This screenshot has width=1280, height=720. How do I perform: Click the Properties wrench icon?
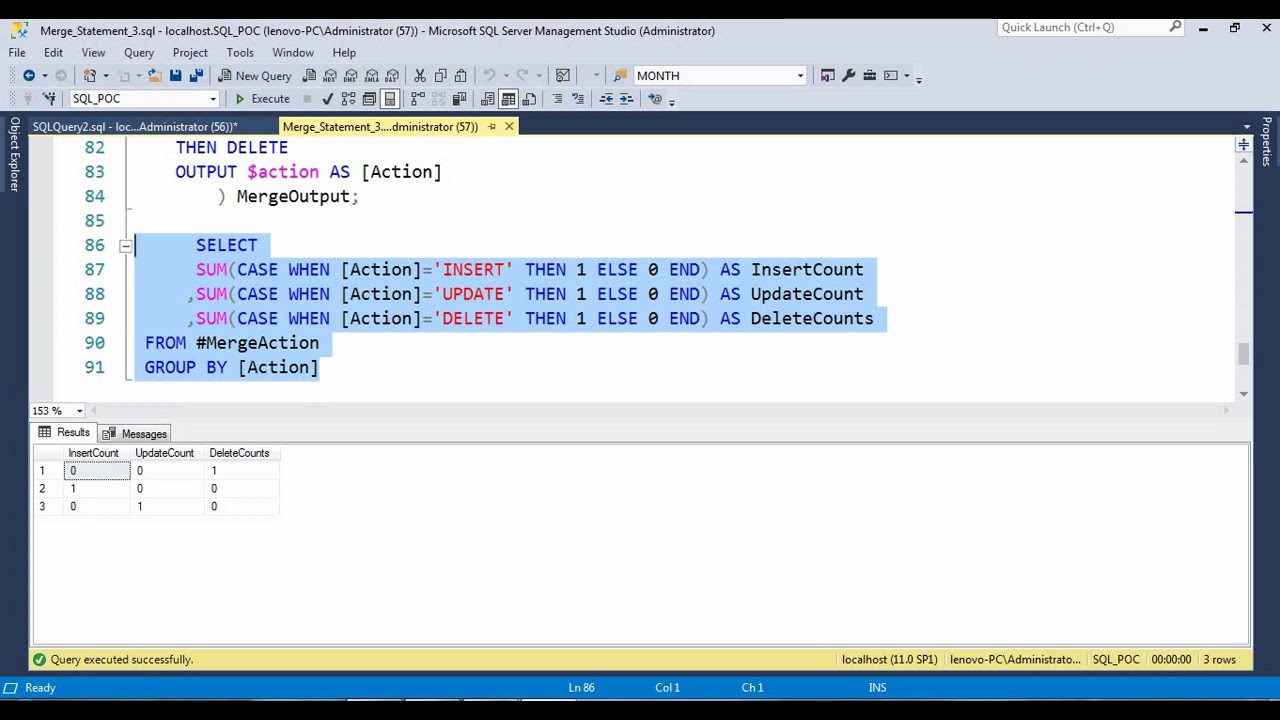848,75
